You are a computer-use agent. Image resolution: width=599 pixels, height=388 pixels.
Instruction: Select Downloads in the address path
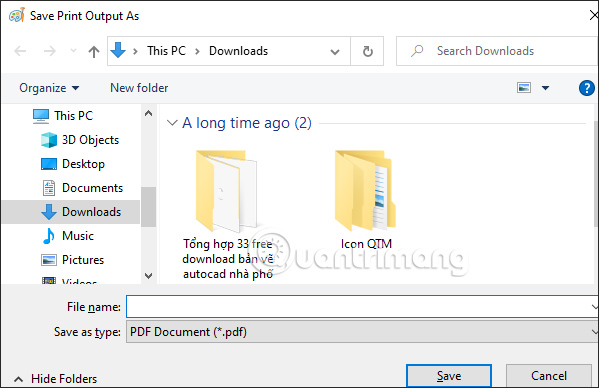238,51
